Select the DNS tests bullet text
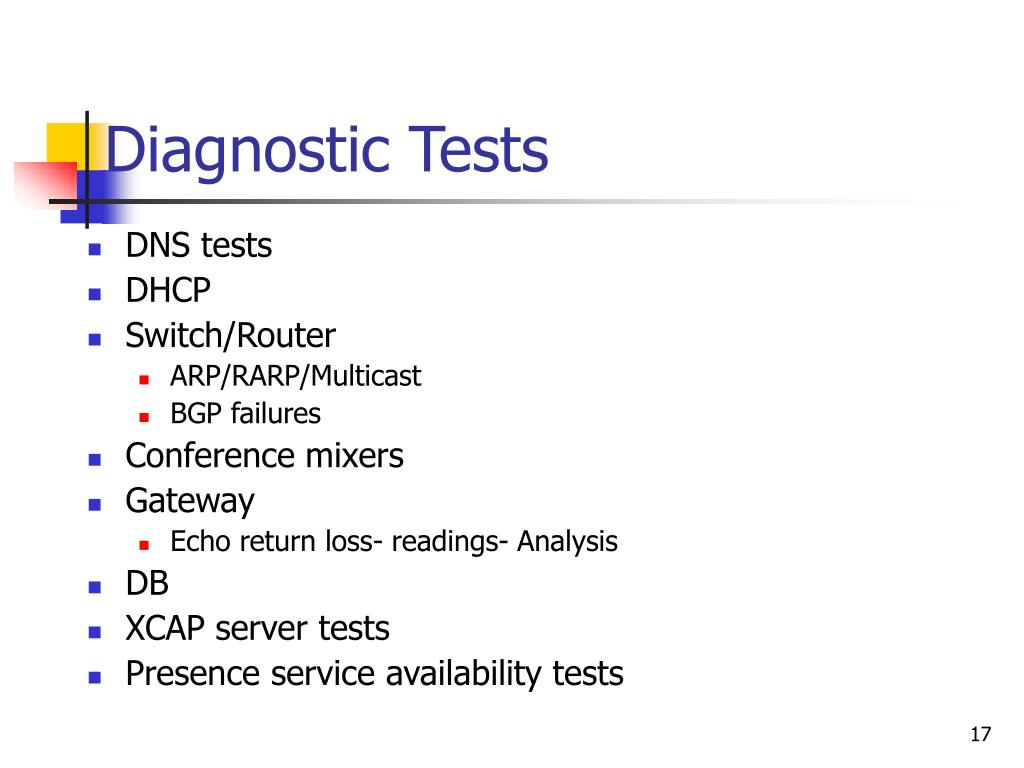The height and width of the screenshot is (768, 1024). point(199,246)
